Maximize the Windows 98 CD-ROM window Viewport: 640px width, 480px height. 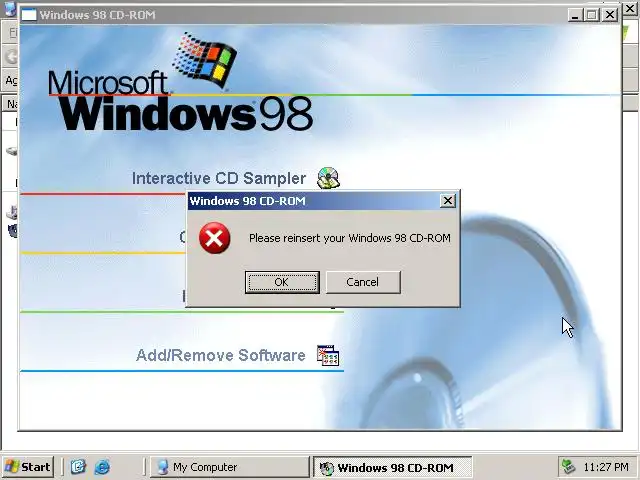pyautogui.click(x=592, y=15)
